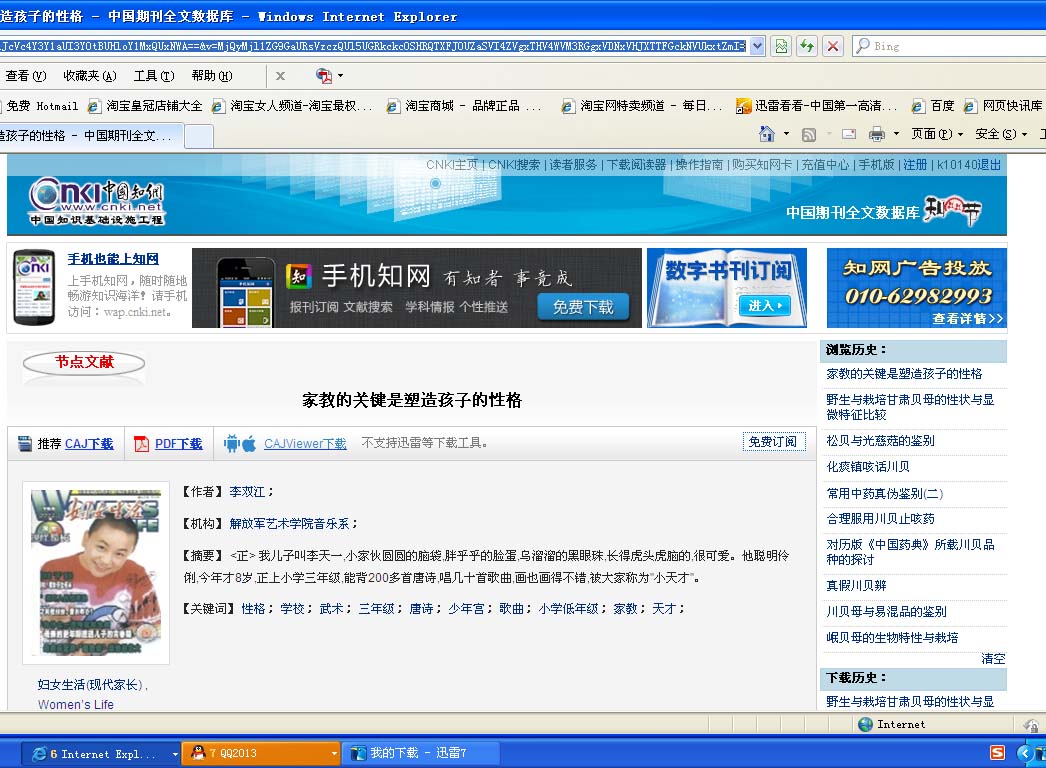Click inside the Bing search box

[x=954, y=46]
